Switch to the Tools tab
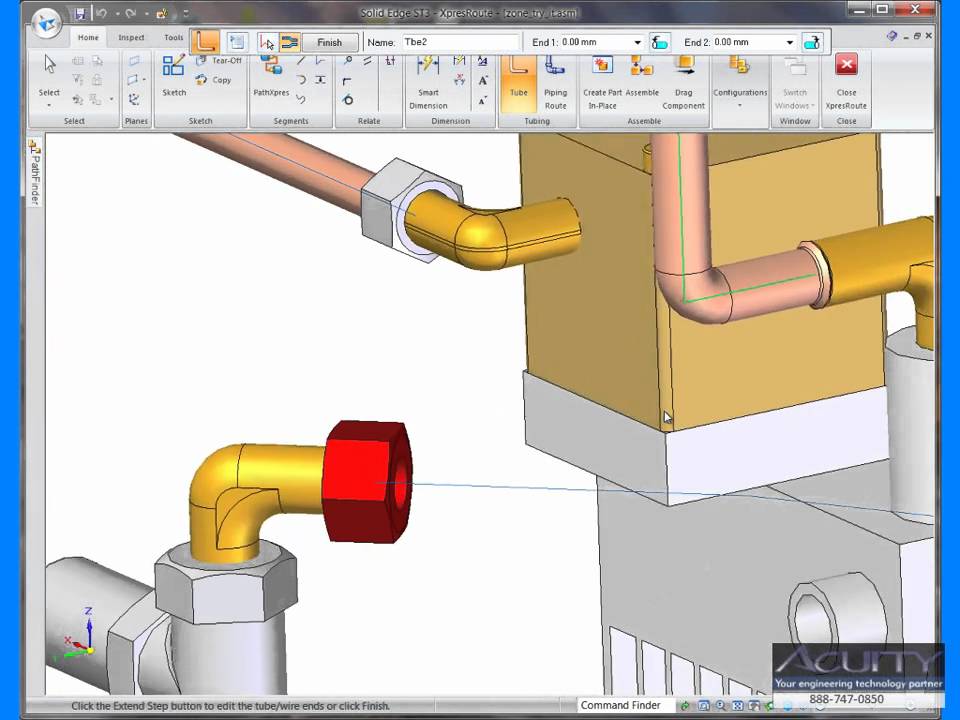 (173, 37)
